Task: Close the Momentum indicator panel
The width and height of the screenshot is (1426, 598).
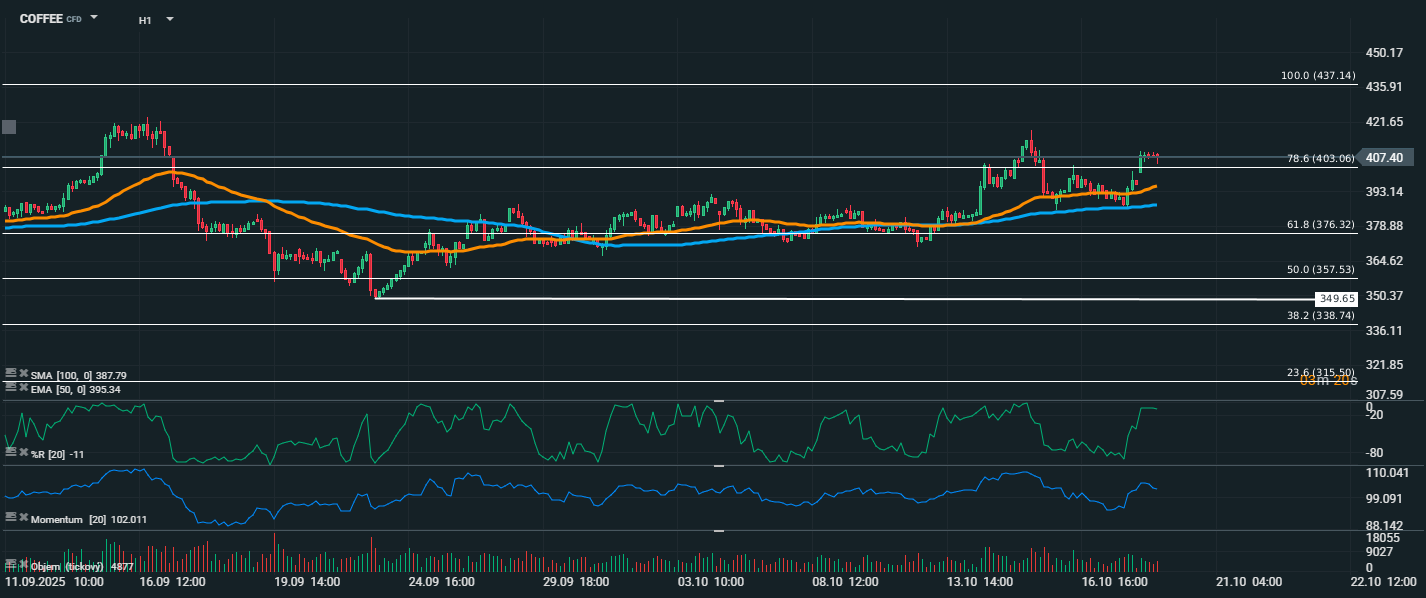Action: click(23, 518)
